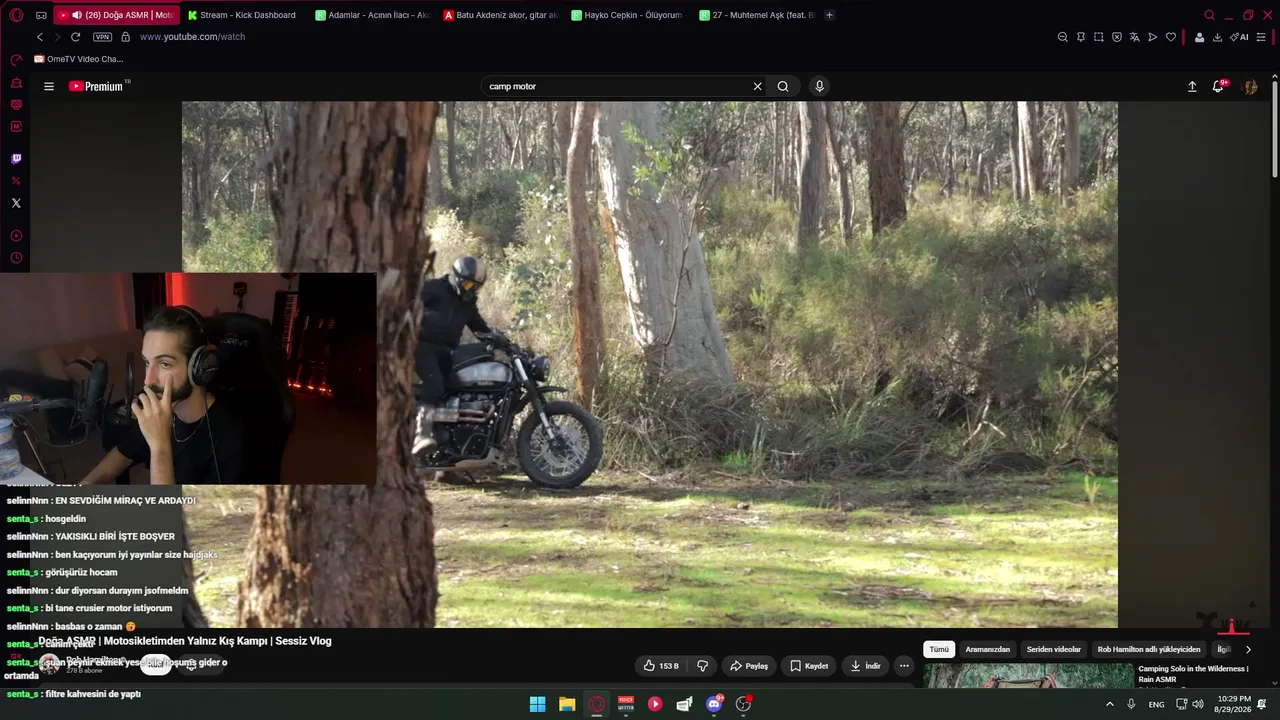The height and width of the screenshot is (720, 1280).
Task: Dislike the video
Action: click(702, 666)
